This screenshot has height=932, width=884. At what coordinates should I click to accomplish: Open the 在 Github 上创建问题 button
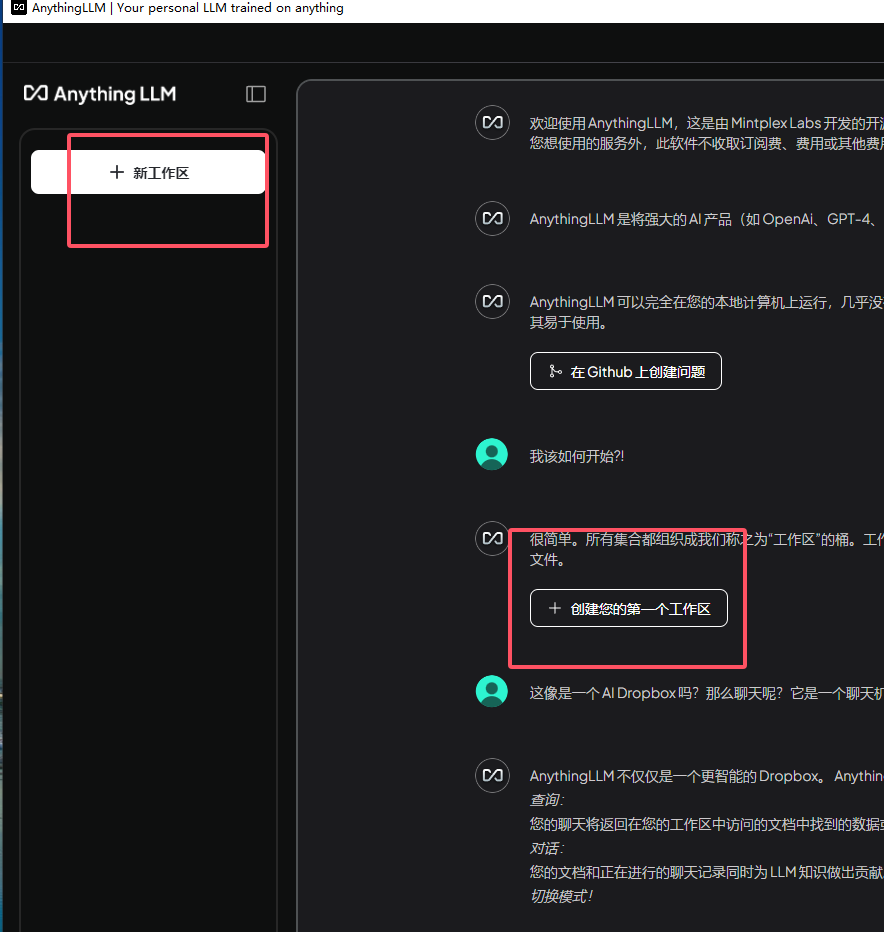coord(625,371)
